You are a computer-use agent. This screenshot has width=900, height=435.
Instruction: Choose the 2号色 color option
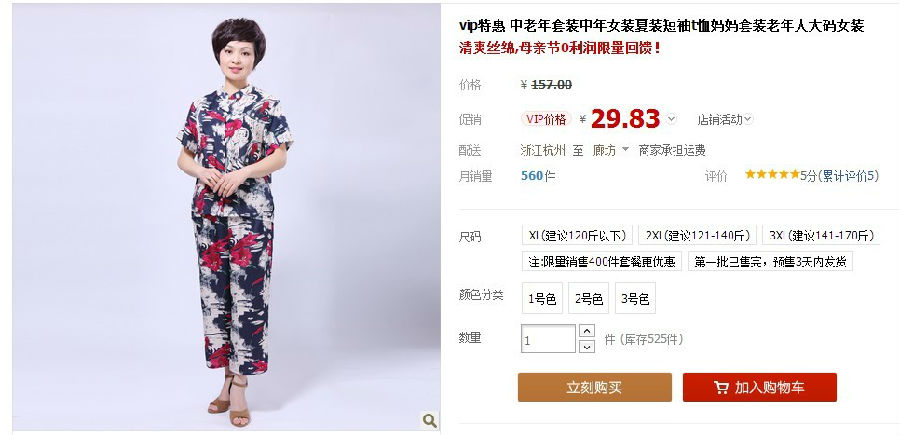(x=588, y=298)
